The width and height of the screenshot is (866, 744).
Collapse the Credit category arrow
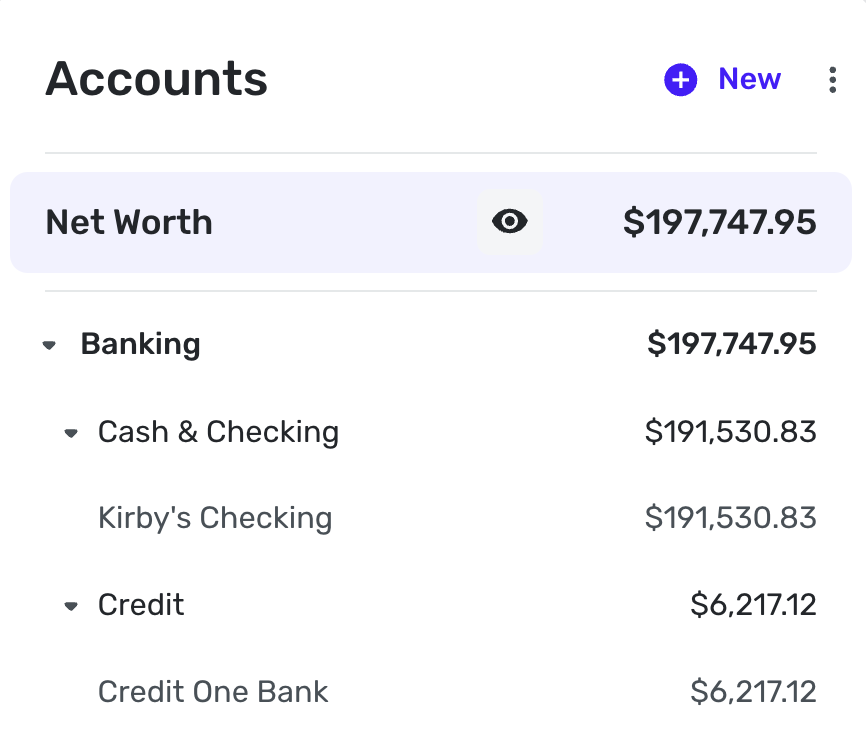(x=70, y=606)
